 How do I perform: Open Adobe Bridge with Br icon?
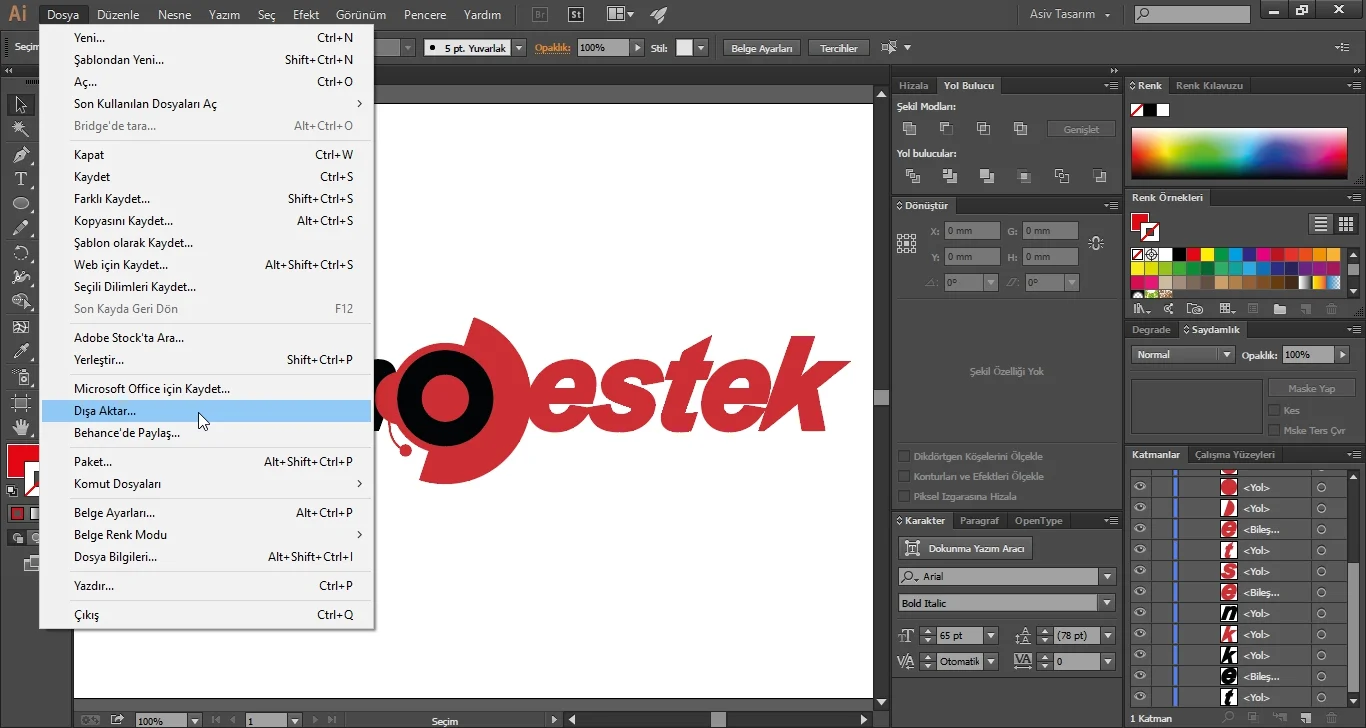tap(541, 15)
